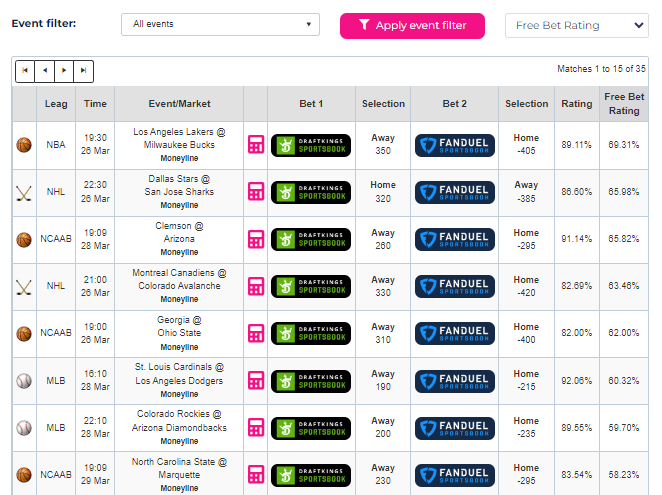The width and height of the screenshot is (662, 495).
Task: Click the 91.14% rating value
Action: (576, 239)
